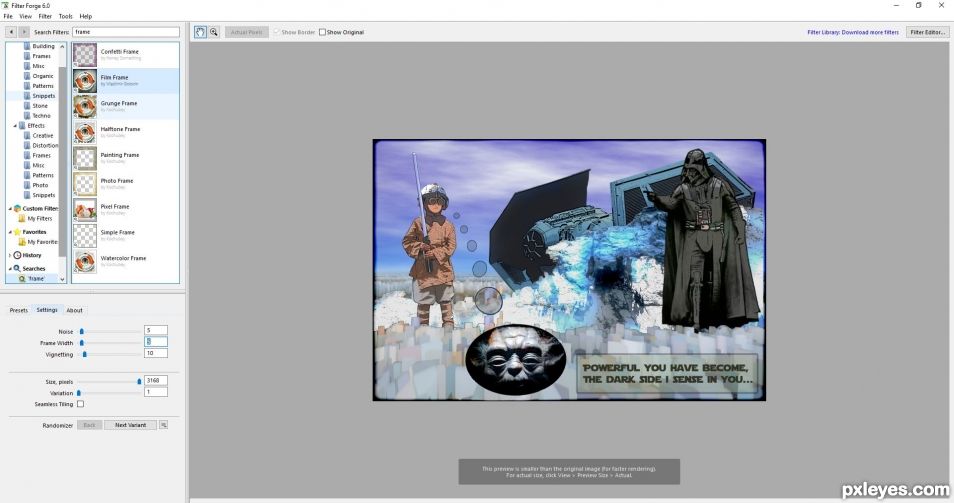The image size is (954, 503).
Task: Switch to the About tab
Action: [75, 310]
